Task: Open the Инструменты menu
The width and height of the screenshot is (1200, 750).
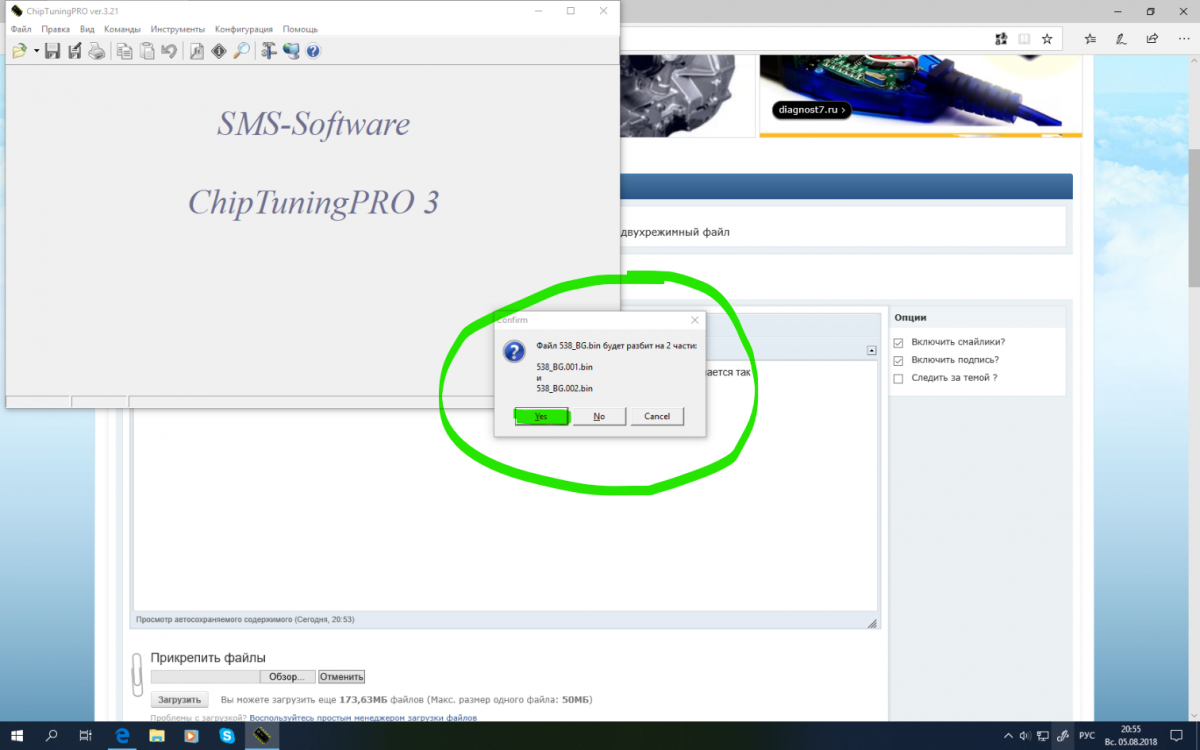Action: coord(178,29)
